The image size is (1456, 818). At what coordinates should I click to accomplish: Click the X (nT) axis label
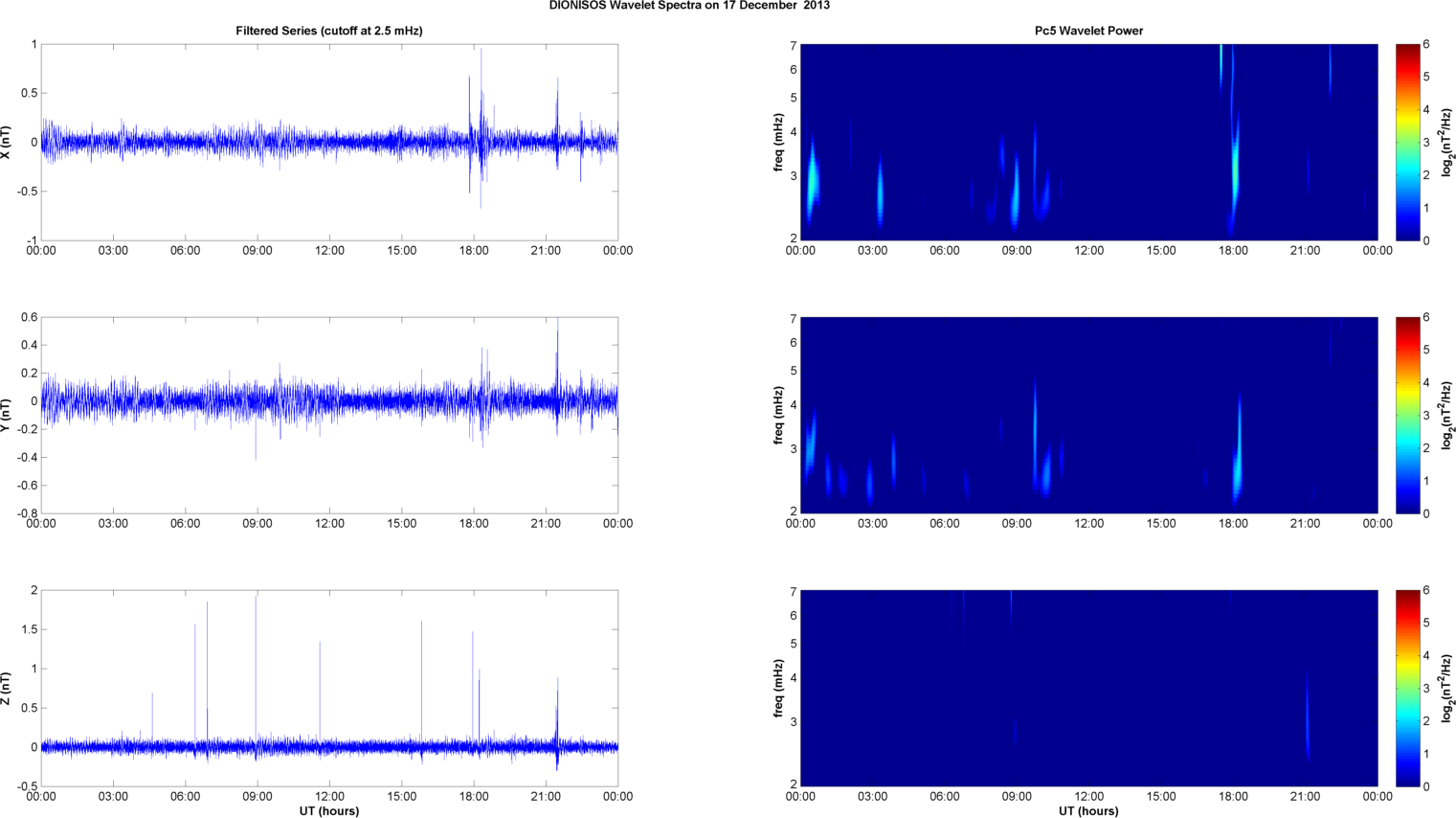point(7,142)
